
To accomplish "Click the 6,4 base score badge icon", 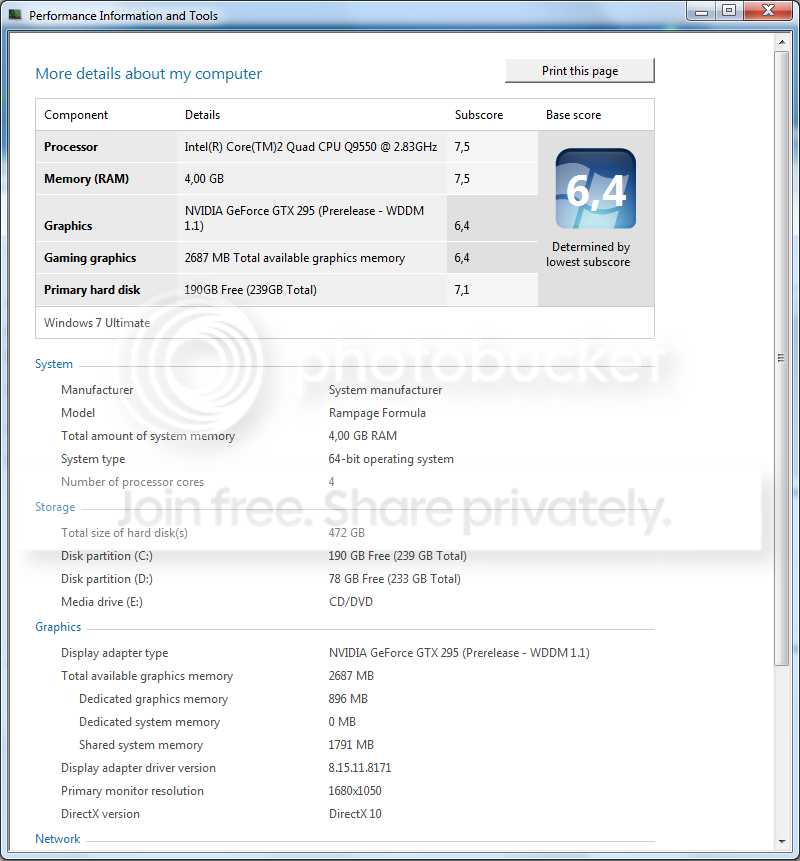I will click(596, 188).
